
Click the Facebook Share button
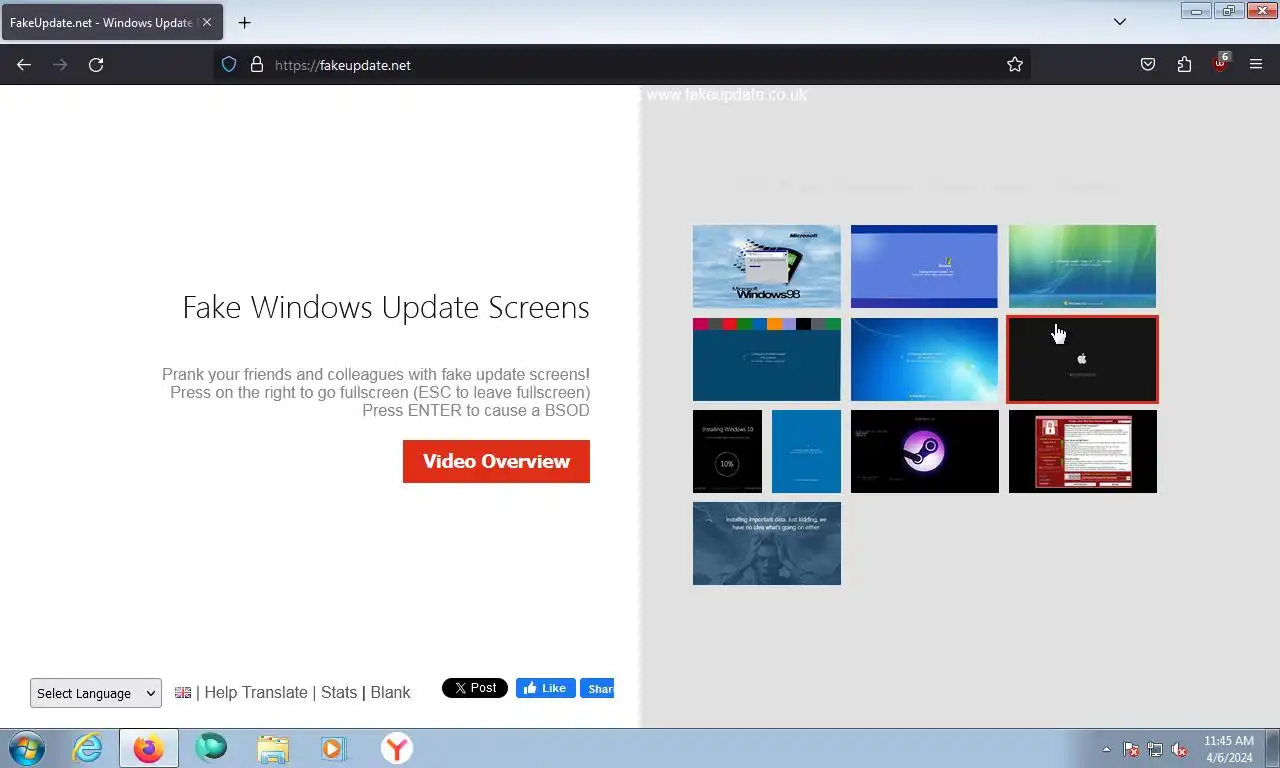click(597, 688)
